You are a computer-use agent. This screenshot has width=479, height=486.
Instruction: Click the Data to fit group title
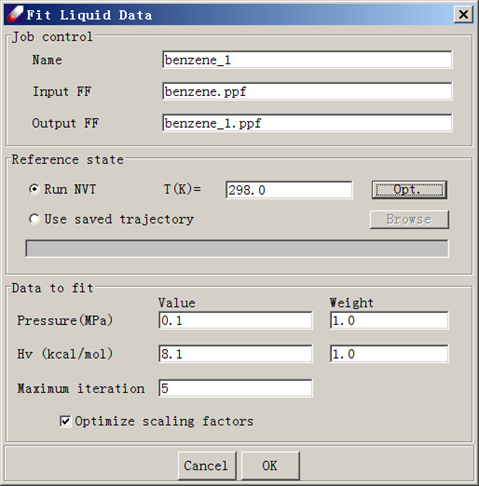point(52,288)
